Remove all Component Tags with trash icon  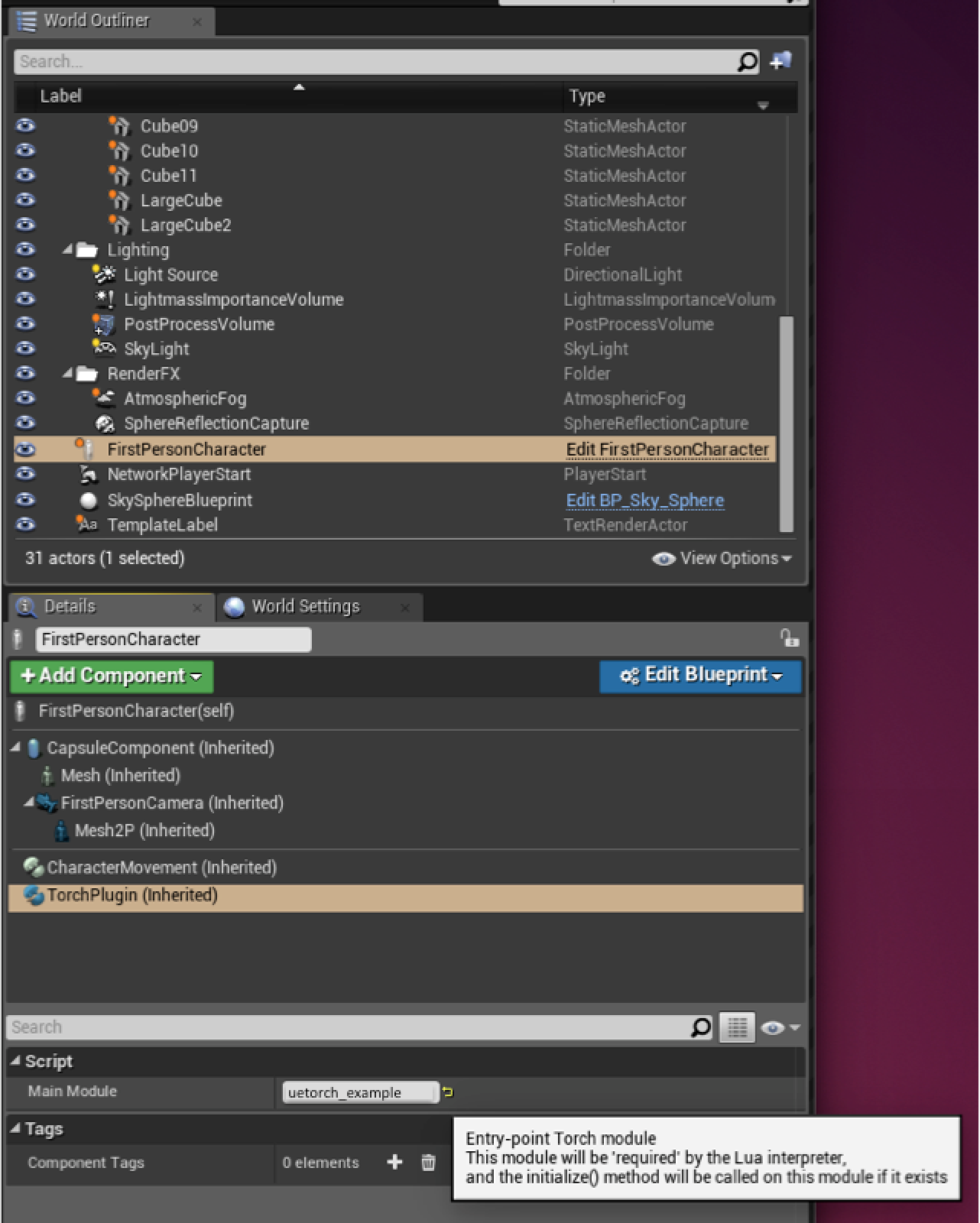pyautogui.click(x=428, y=1163)
